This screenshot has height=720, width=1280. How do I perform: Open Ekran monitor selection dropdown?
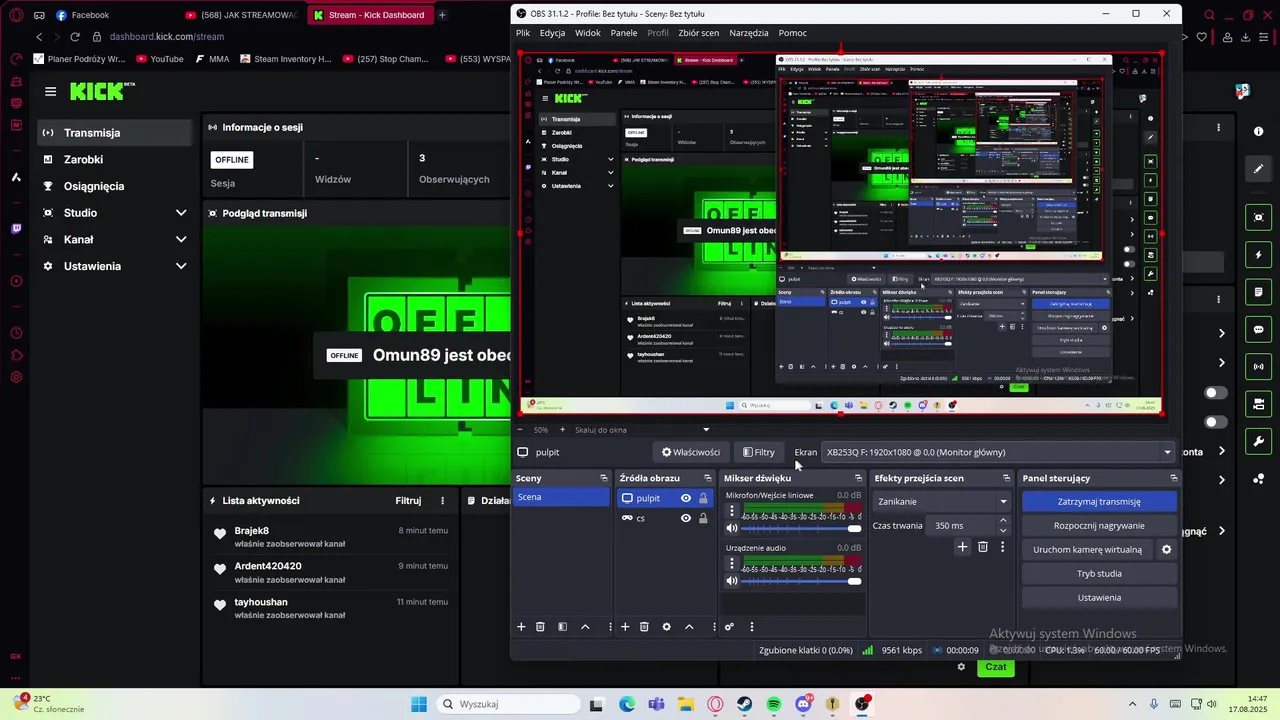click(x=998, y=452)
